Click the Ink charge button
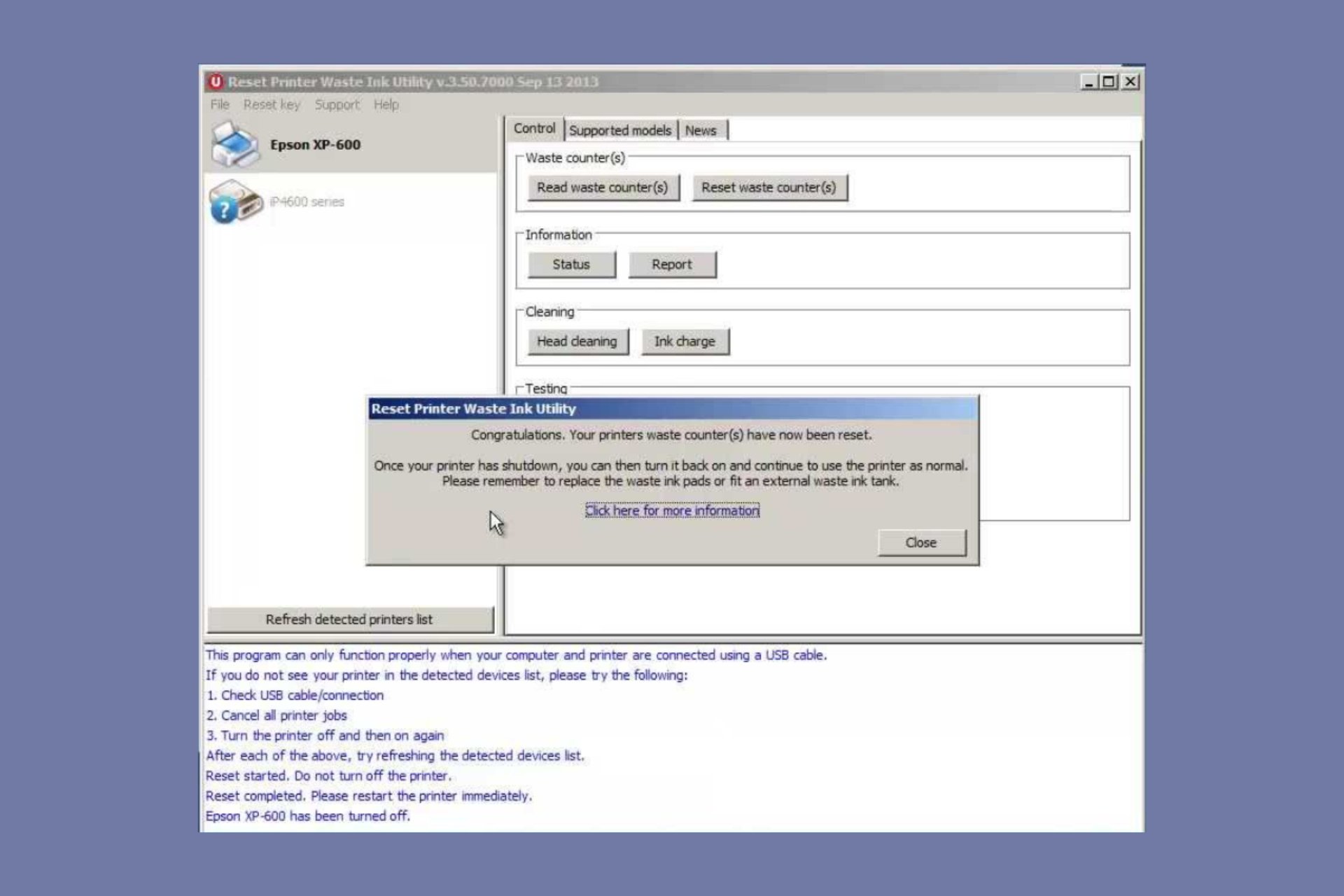Viewport: 1344px width, 896px height. click(685, 342)
